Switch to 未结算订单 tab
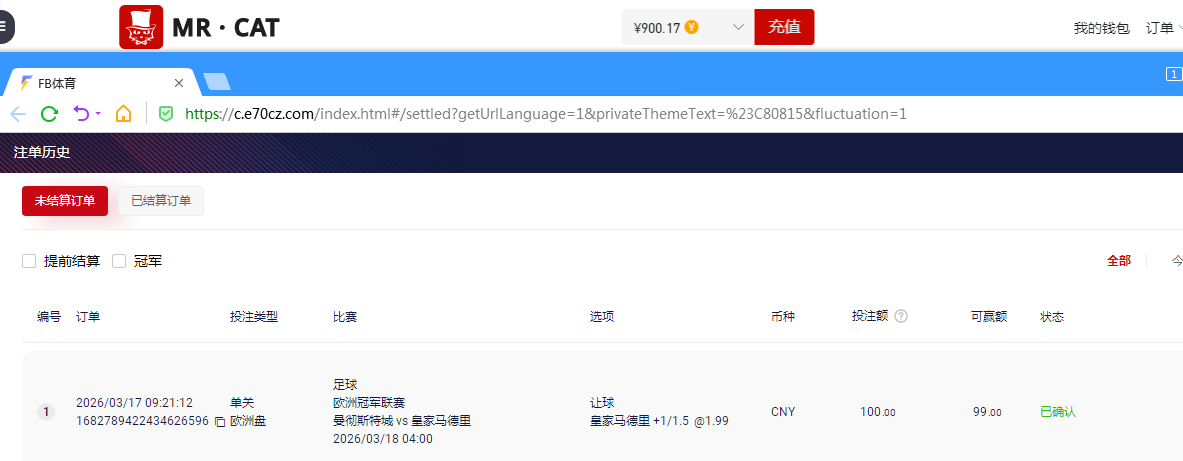This screenshot has height=461, width=1183. click(65, 201)
